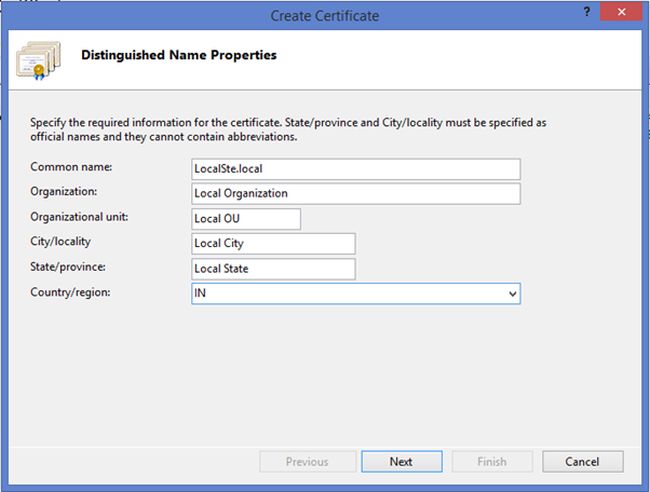Click the "State/province:" label

coord(69,266)
